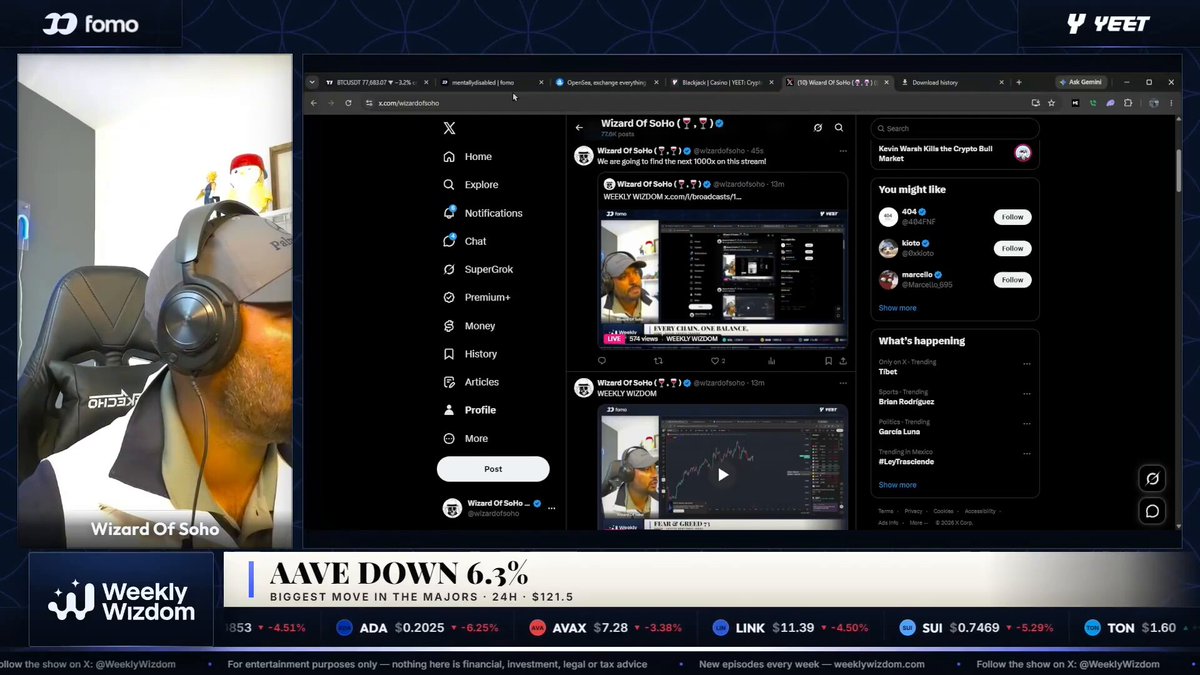Switch to the mentallydisabled fomo tab
Image resolution: width=1200 pixels, height=675 pixels.
[x=492, y=83]
